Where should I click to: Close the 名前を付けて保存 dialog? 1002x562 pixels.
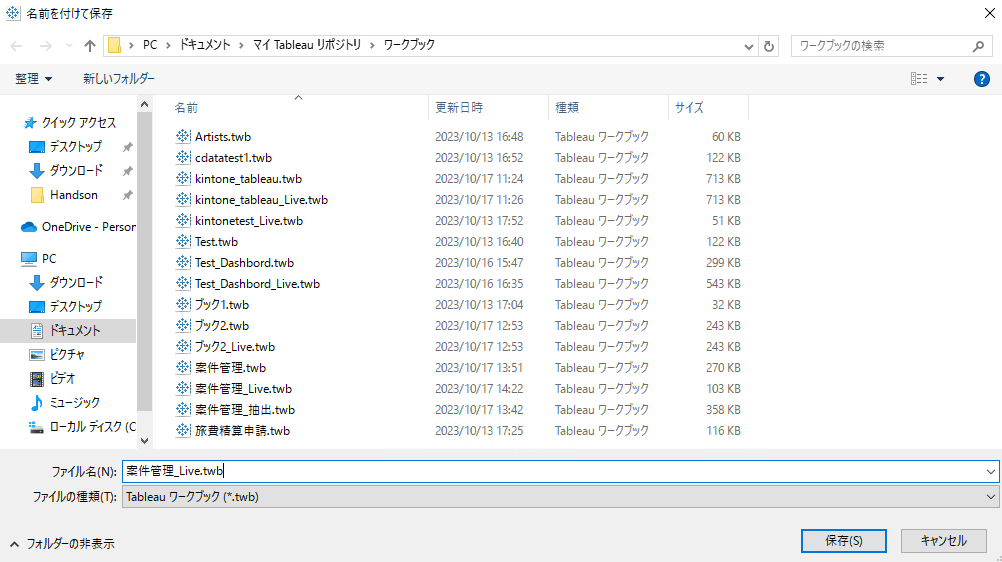tap(989, 13)
